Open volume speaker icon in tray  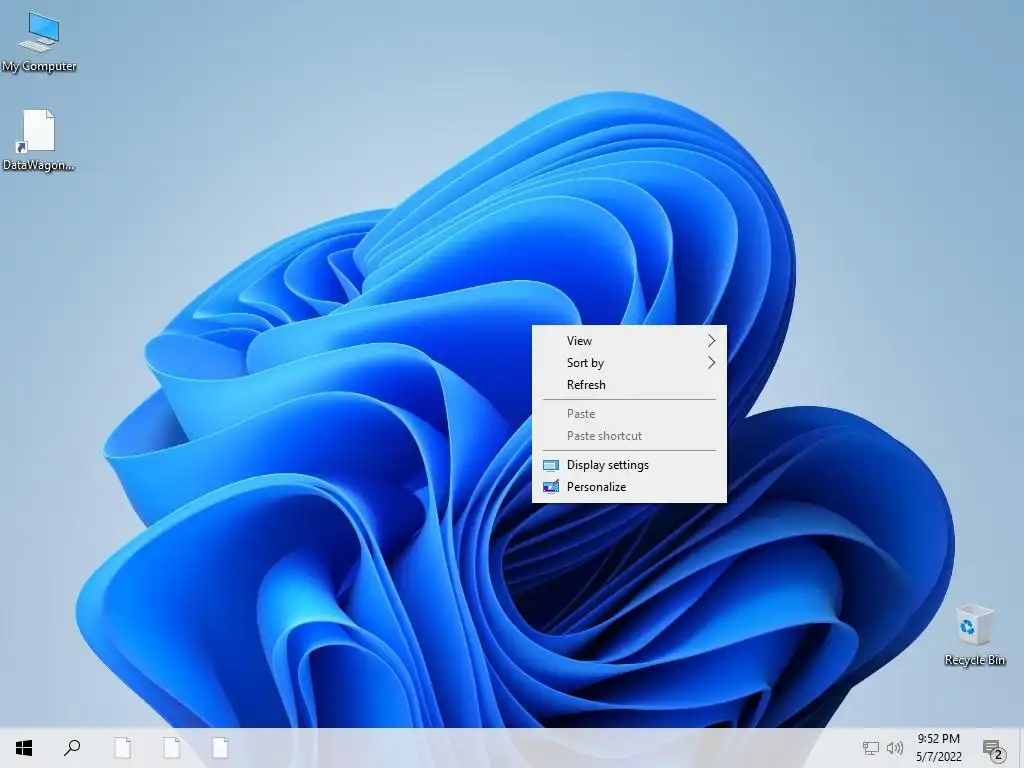[895, 748]
